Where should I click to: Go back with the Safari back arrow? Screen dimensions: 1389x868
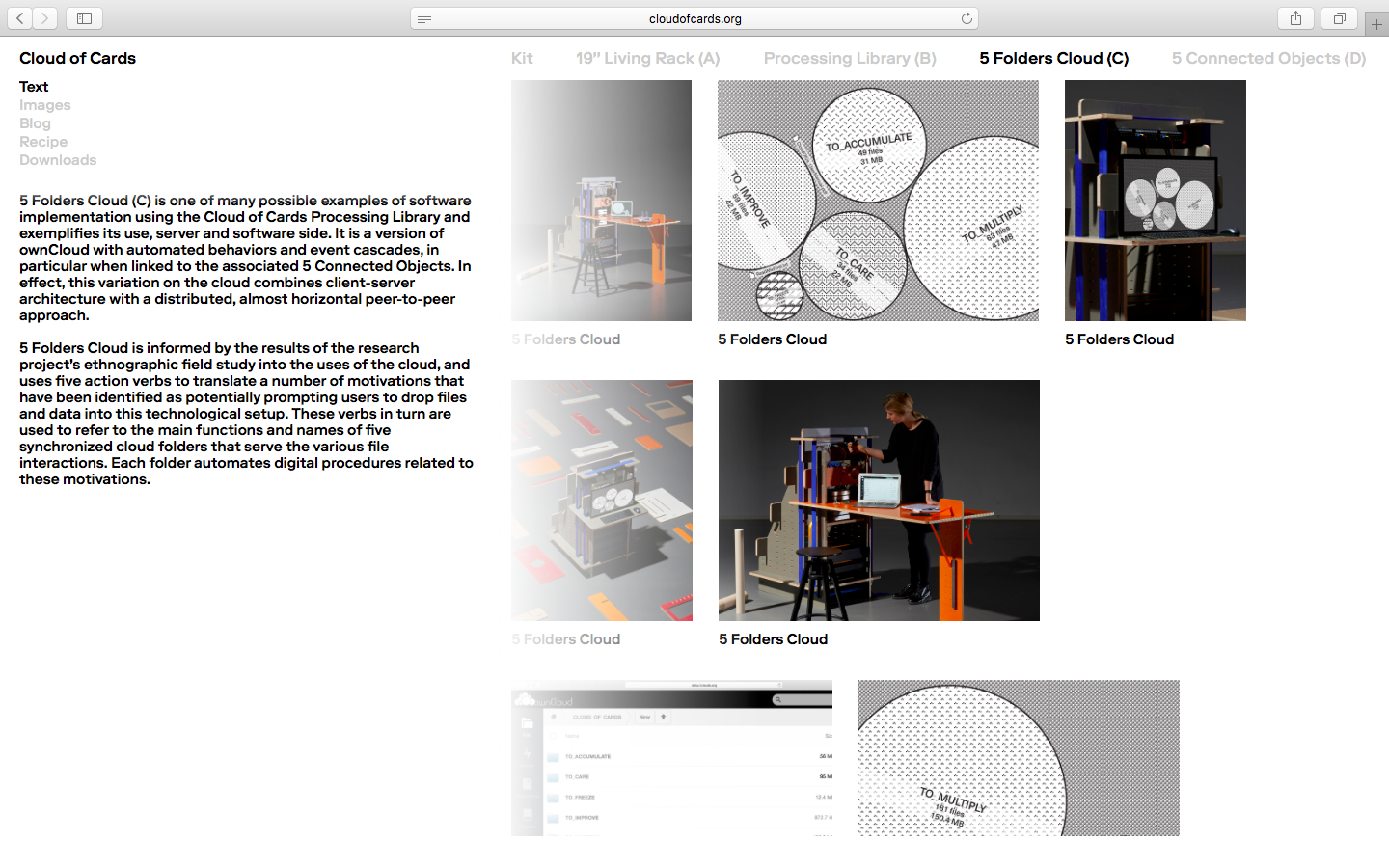20,18
